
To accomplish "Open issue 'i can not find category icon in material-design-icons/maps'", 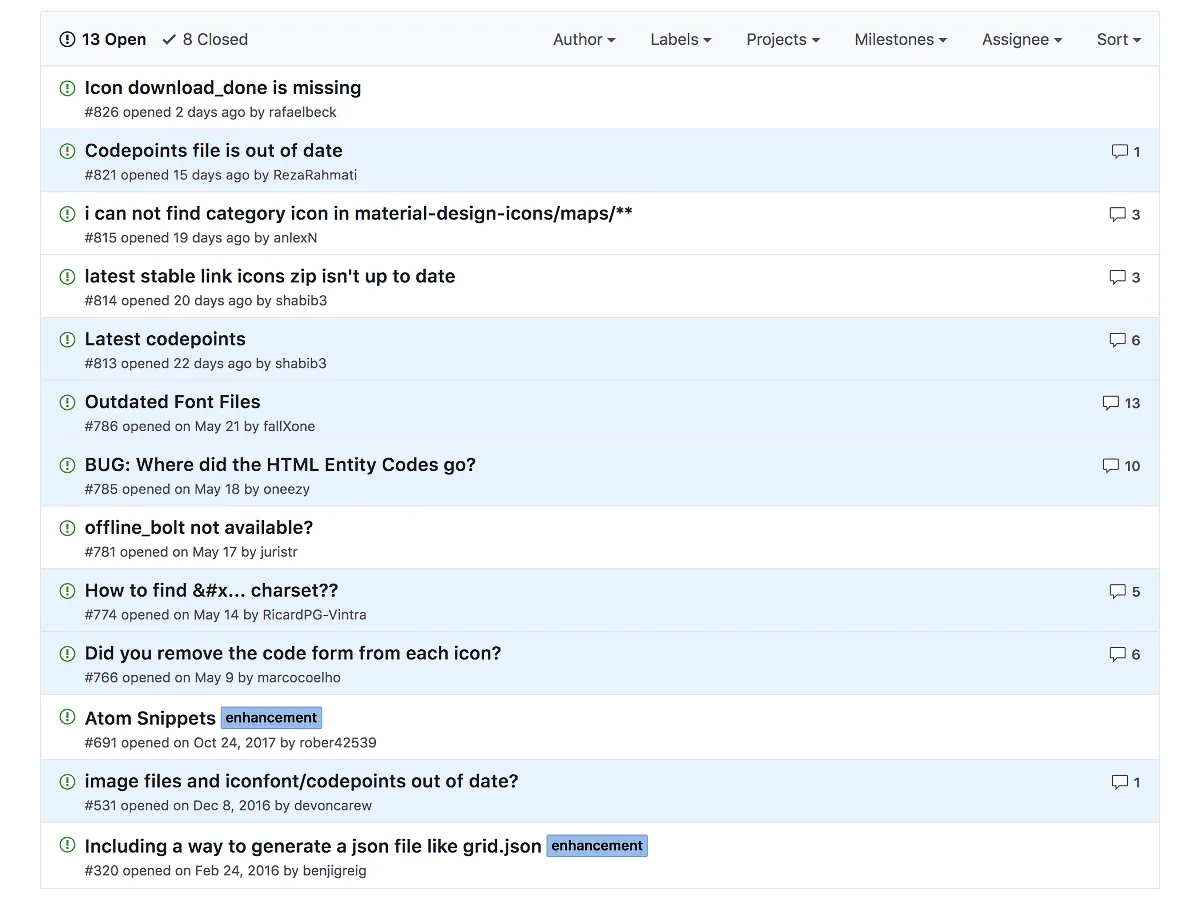I will coord(359,214).
